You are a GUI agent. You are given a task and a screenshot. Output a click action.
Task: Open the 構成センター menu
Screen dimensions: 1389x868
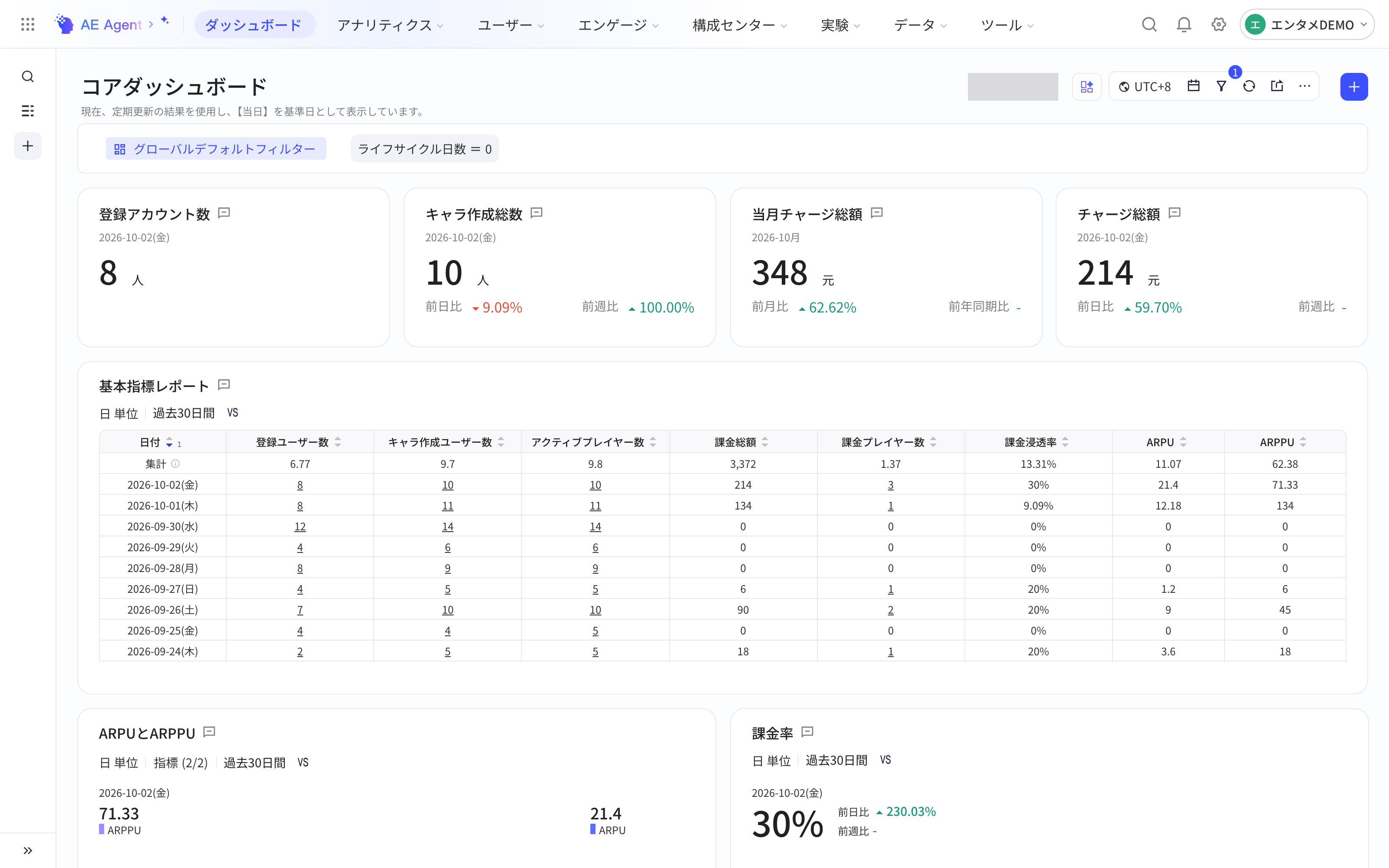[x=740, y=25]
